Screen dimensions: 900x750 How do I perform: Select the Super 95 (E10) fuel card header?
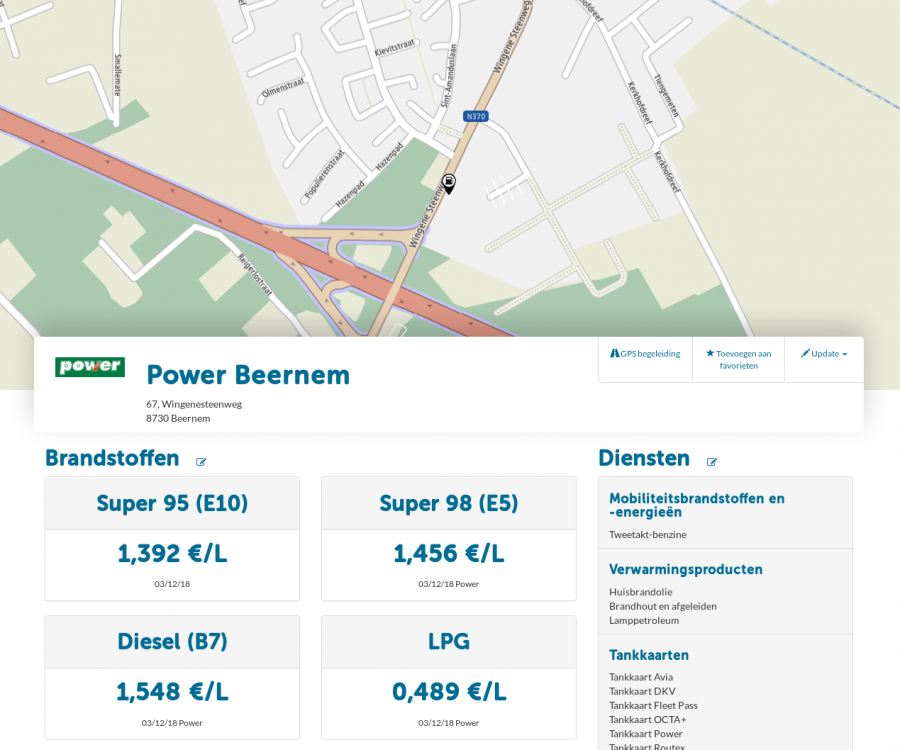click(x=172, y=503)
